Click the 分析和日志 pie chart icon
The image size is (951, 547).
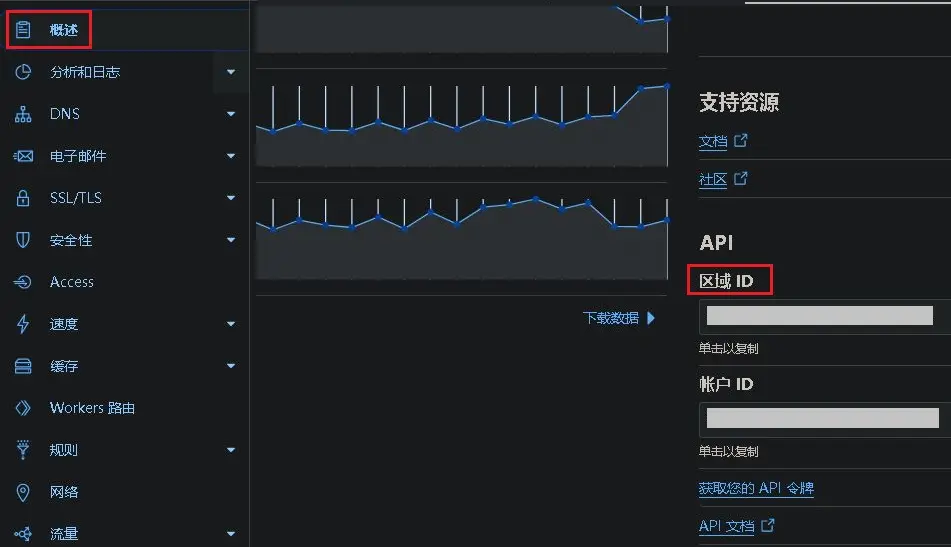(x=23, y=72)
